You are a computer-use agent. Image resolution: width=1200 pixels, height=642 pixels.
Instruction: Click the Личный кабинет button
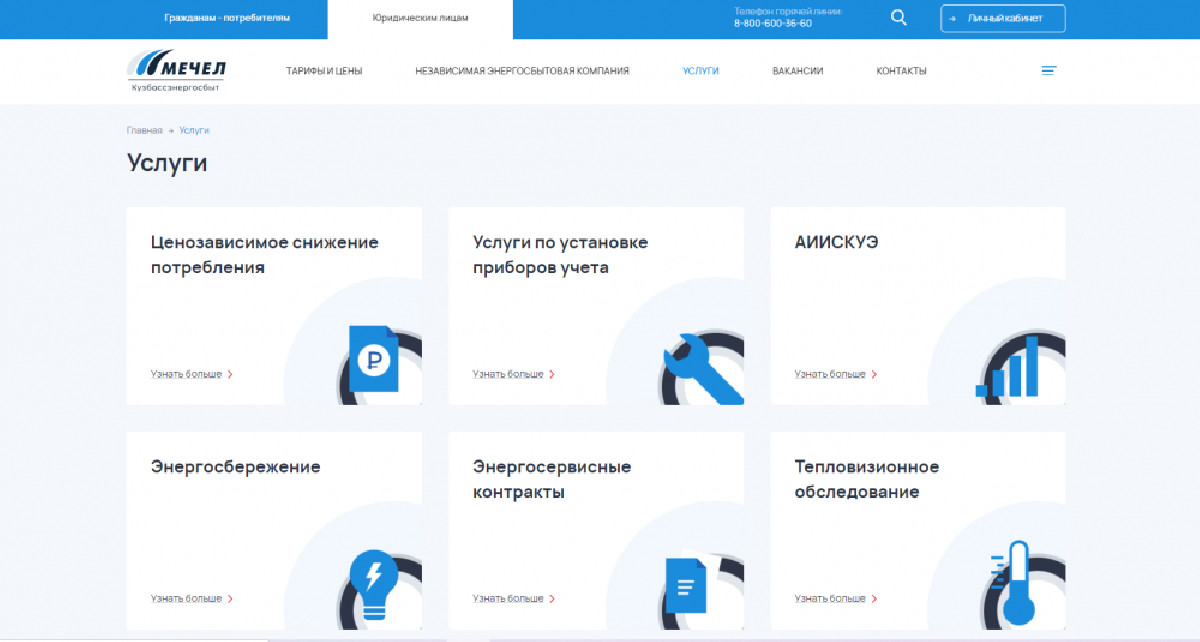click(1002, 18)
